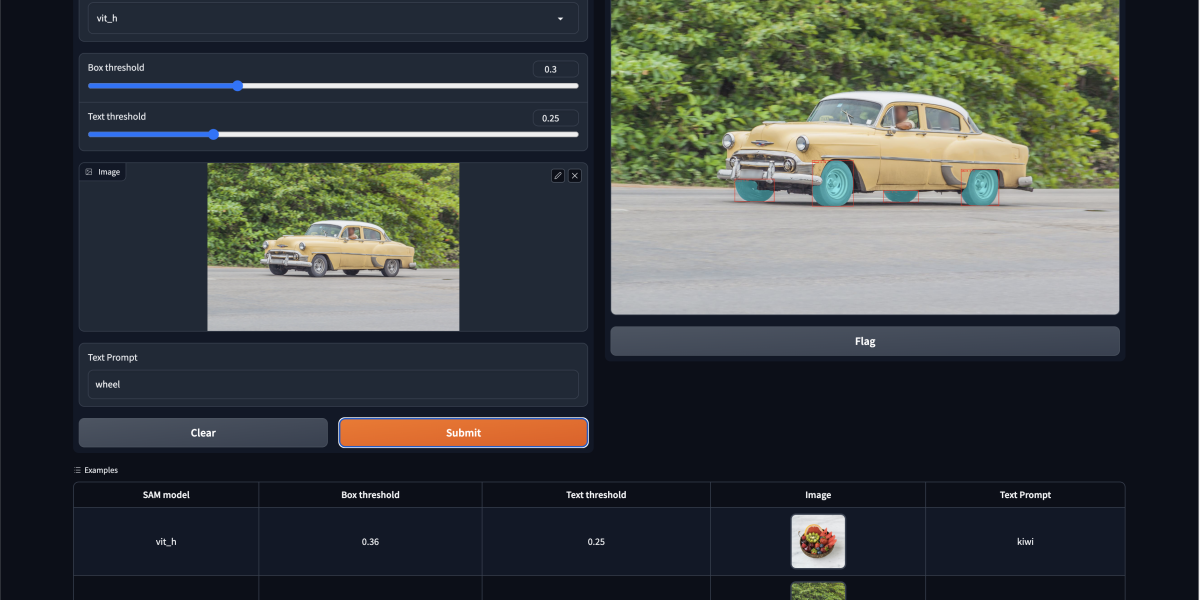Click the dropdown arrow of SAM model selector
The height and width of the screenshot is (600, 1200).
click(560, 19)
